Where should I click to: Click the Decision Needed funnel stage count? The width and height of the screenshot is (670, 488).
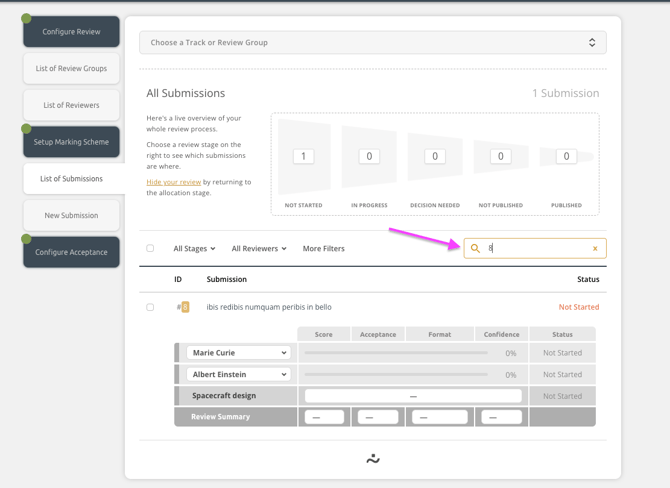pos(435,156)
